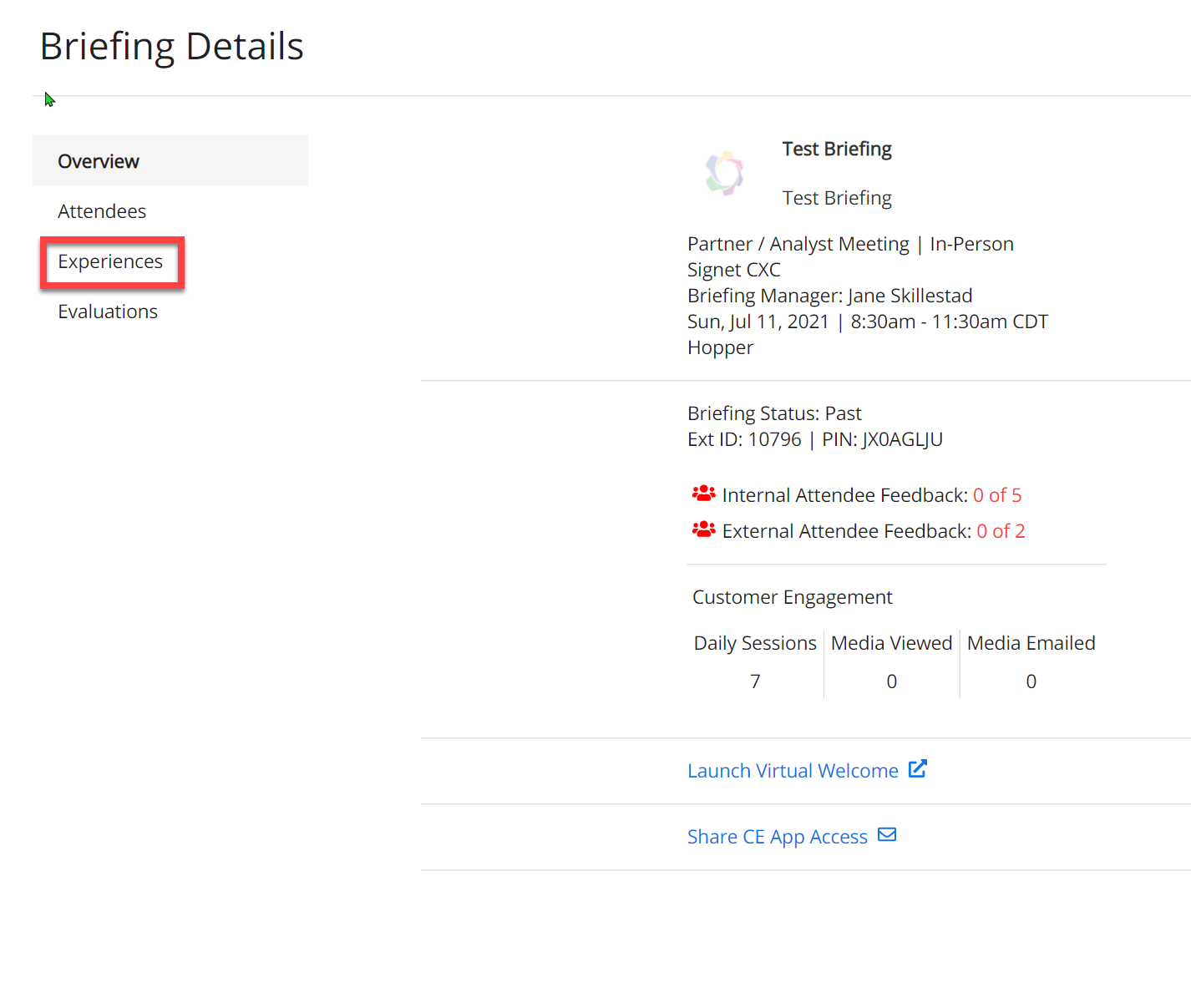The width and height of the screenshot is (1191, 1008).
Task: Click the Media Viewed column header
Action: coord(891,643)
